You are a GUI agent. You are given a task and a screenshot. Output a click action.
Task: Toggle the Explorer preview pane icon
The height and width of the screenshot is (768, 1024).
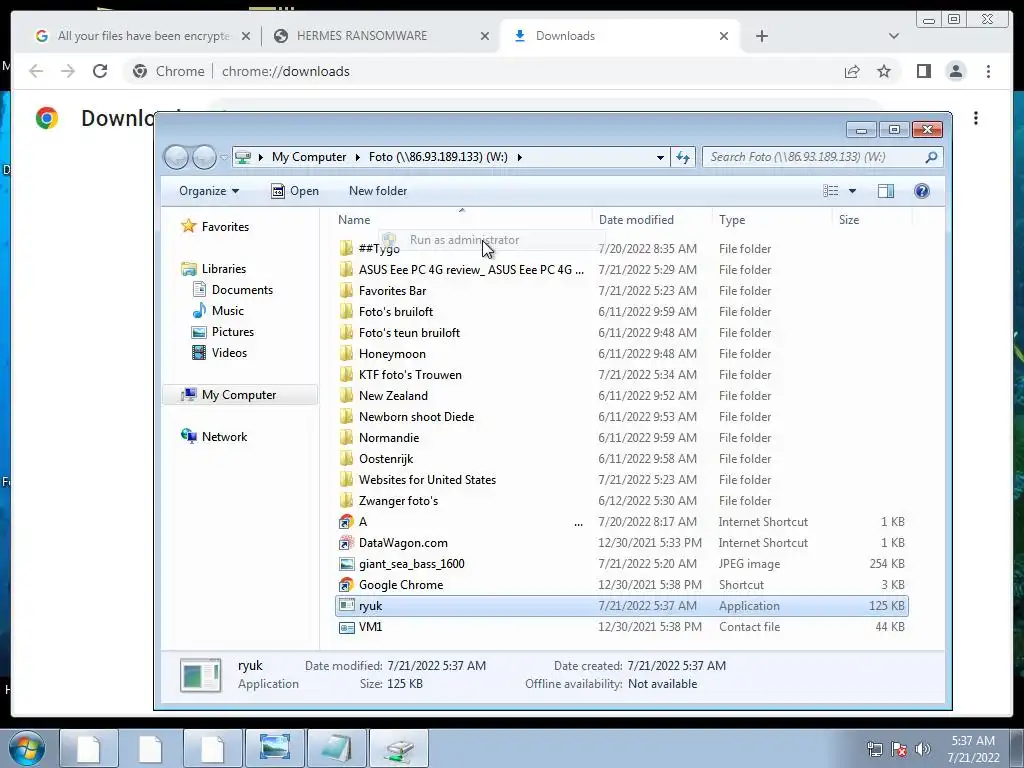tap(886, 191)
